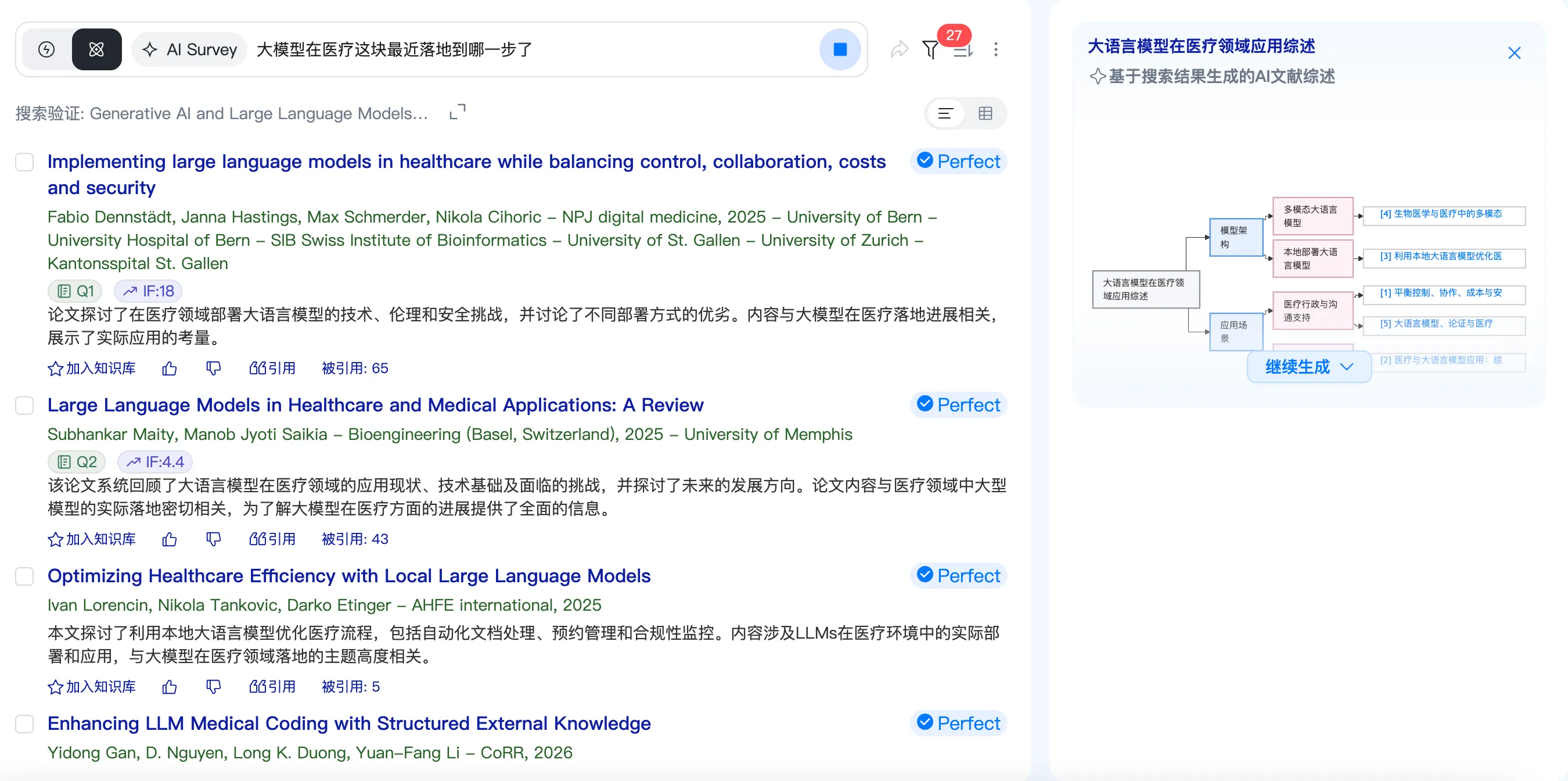
Task: Click the AI Survey chip
Action: pos(189,49)
